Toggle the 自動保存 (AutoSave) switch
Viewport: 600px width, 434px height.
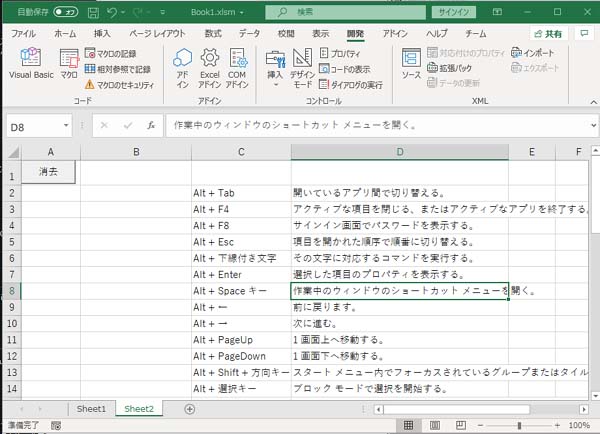point(66,11)
